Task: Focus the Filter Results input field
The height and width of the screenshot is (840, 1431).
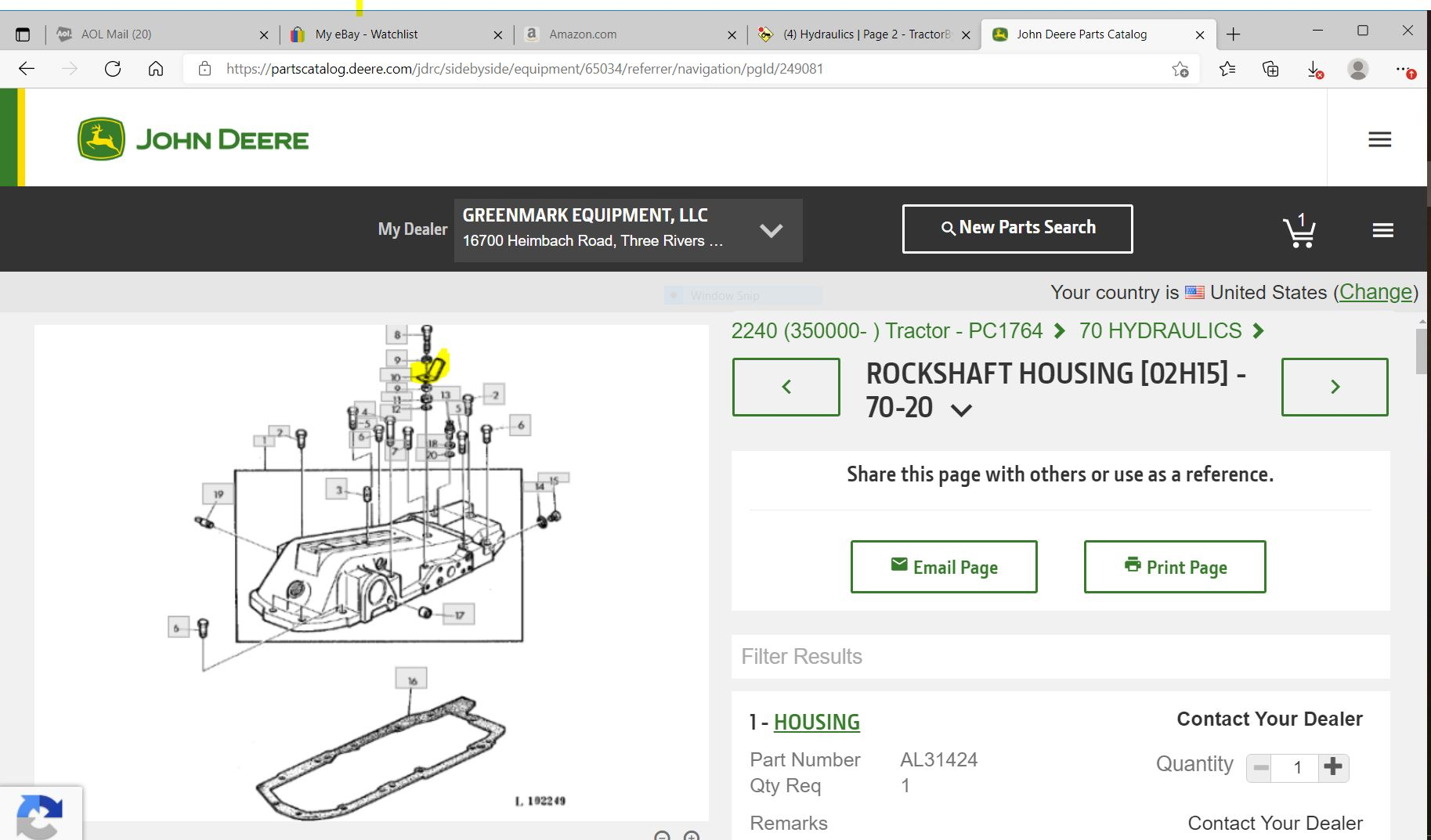Action: point(1061,656)
